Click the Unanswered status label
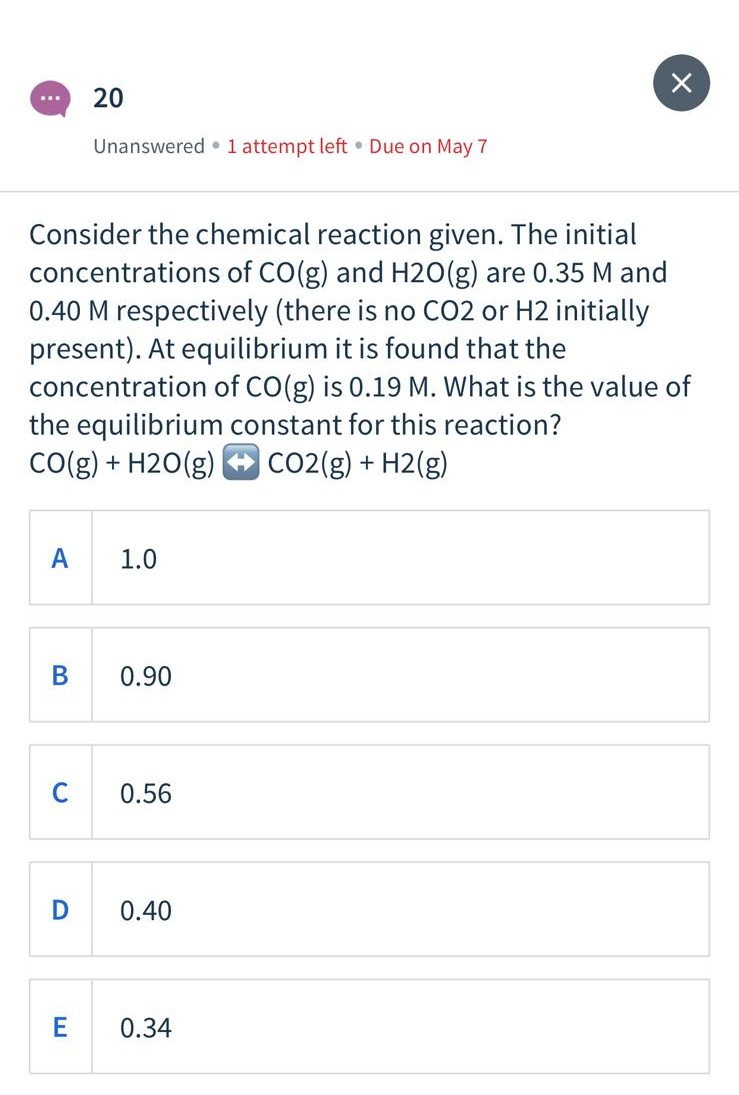739x1095 pixels. pyautogui.click(x=148, y=146)
